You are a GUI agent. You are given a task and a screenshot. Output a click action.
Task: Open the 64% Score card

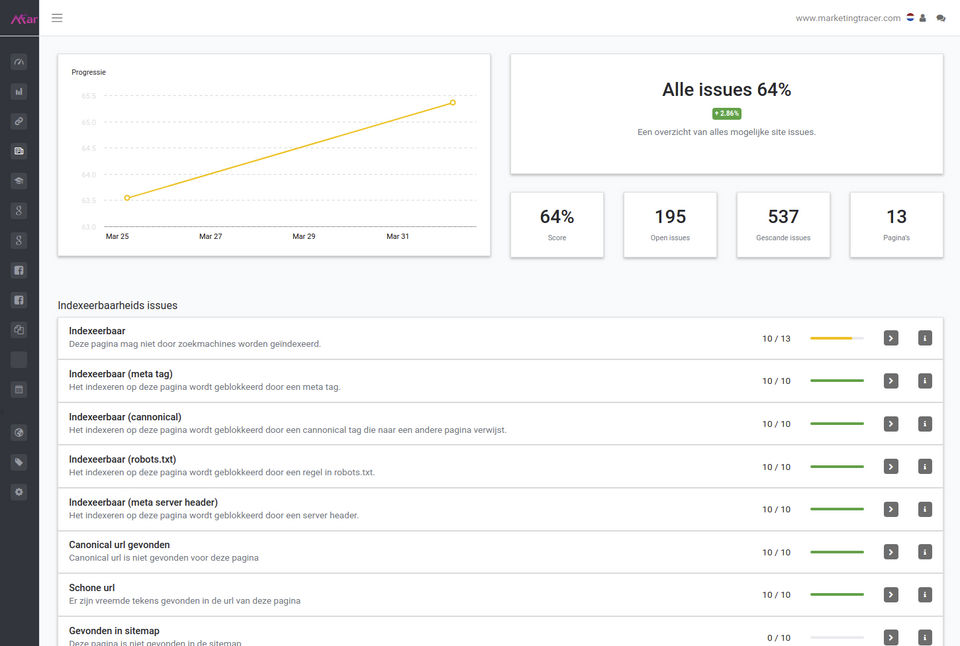coord(557,225)
